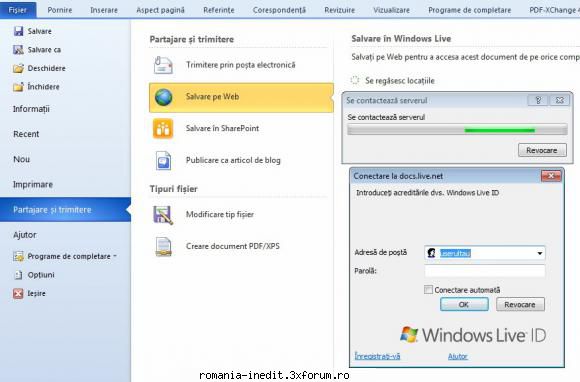
Task: Open Programe de completare ribbon tab
Action: pos(470,10)
